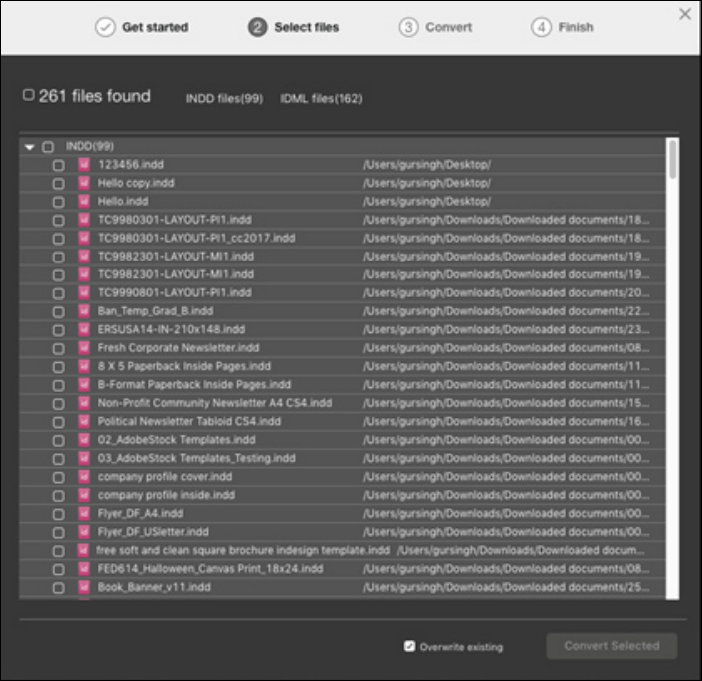Click the file name Flyer_DF_USletter.indd
702x681 pixels.
click(153, 532)
